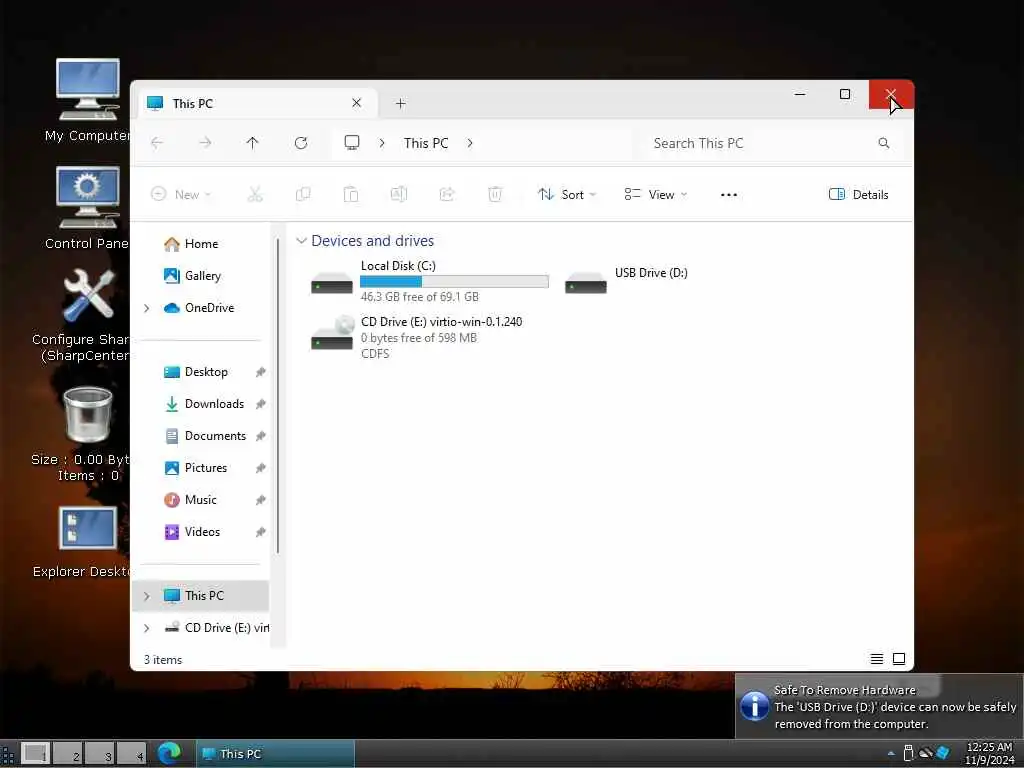Switch to virtual desktop 2
The width and height of the screenshot is (1024, 768).
click(67, 754)
